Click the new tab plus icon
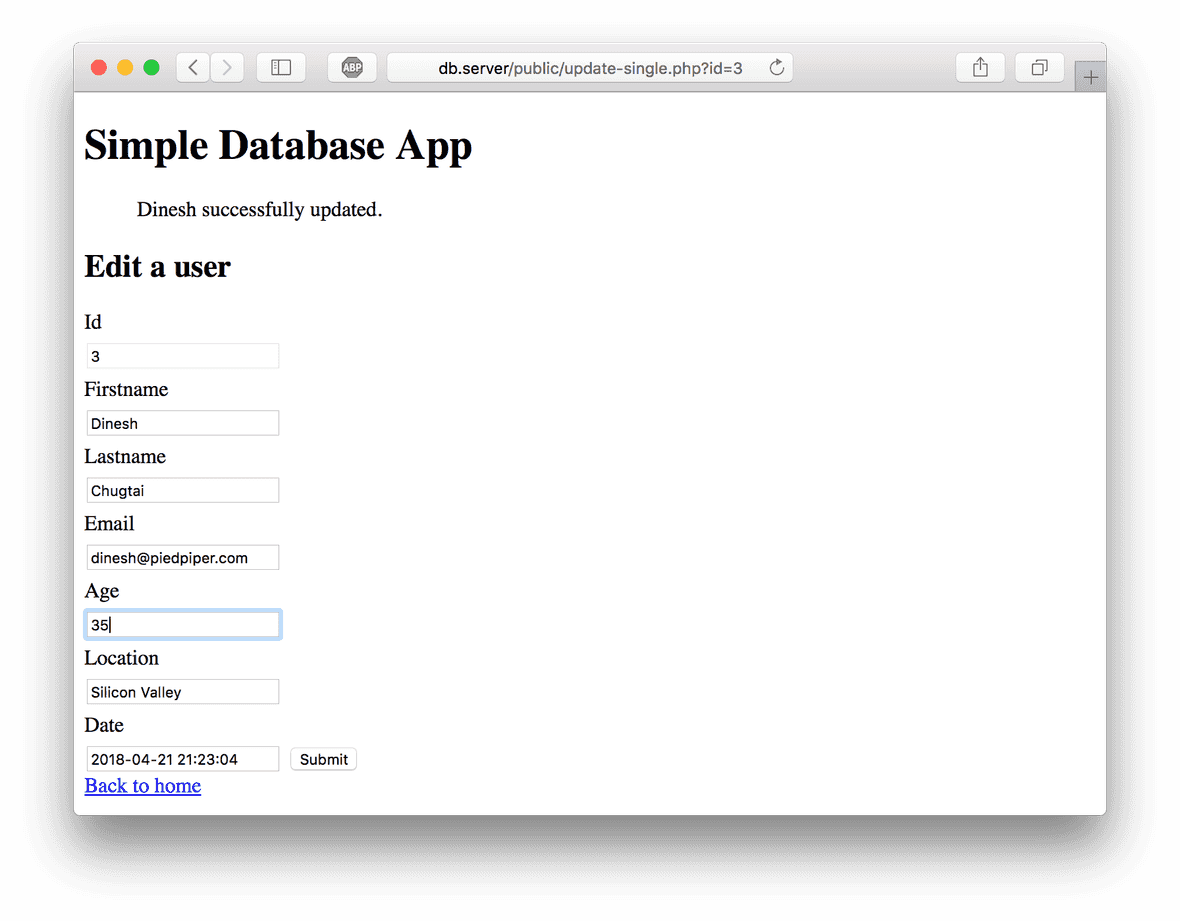 click(1089, 76)
